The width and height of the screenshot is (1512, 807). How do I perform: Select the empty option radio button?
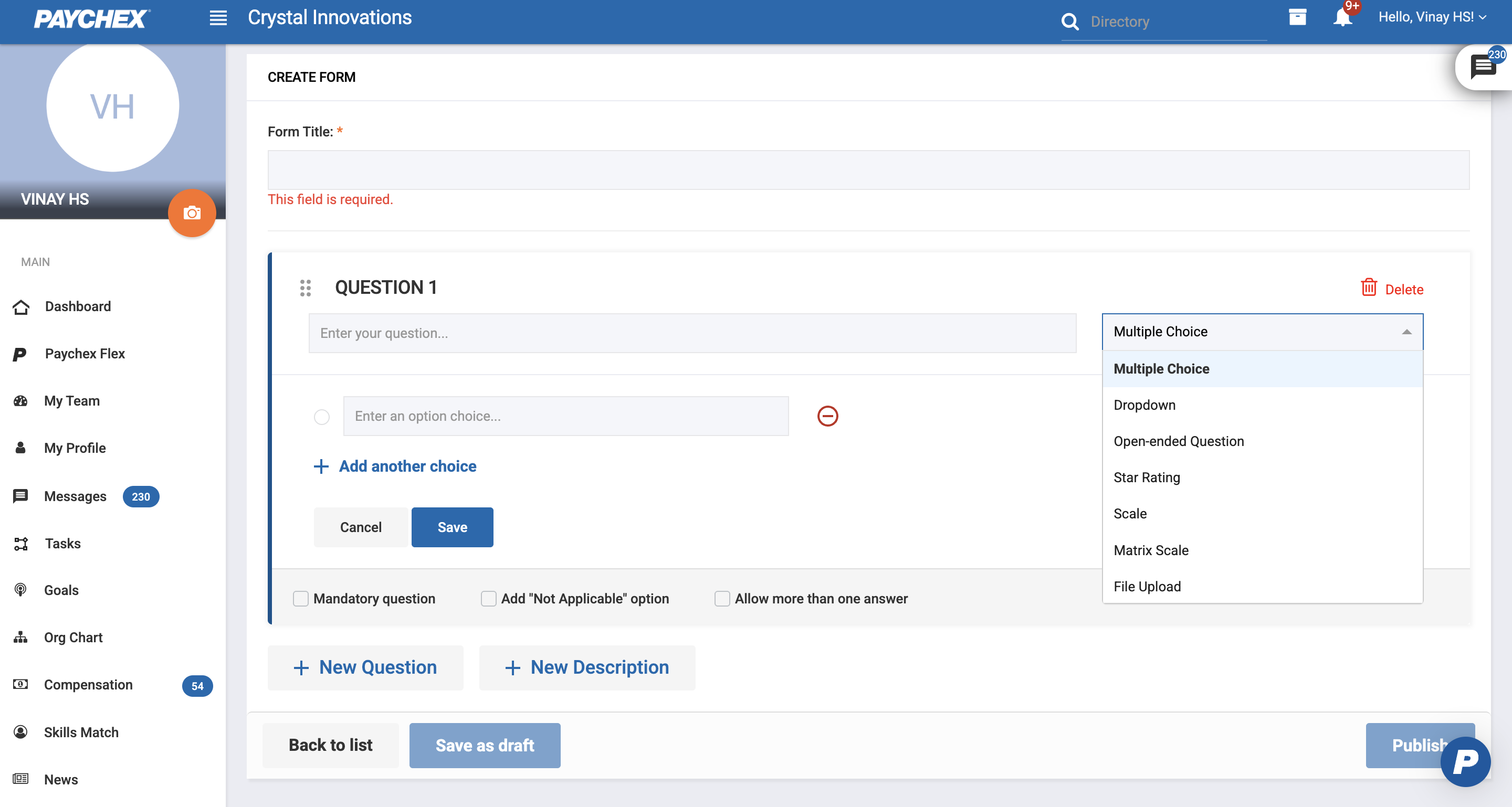pyautogui.click(x=322, y=417)
